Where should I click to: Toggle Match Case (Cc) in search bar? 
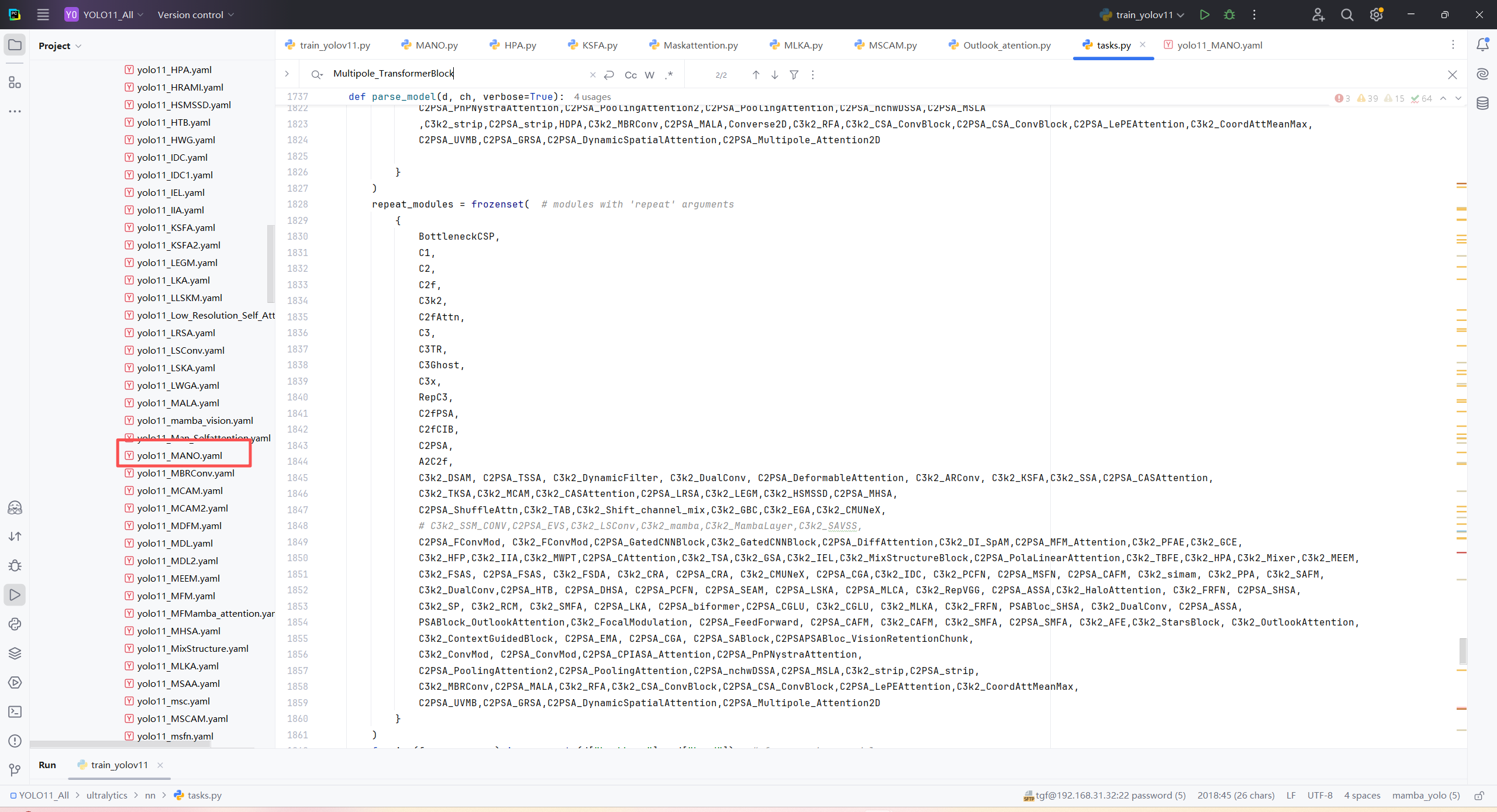[x=630, y=75]
